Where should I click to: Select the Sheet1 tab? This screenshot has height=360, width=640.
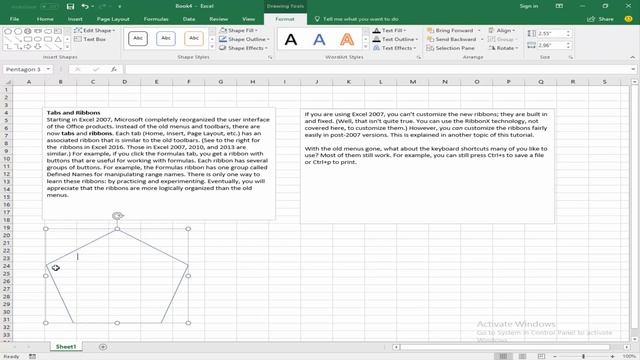66,347
